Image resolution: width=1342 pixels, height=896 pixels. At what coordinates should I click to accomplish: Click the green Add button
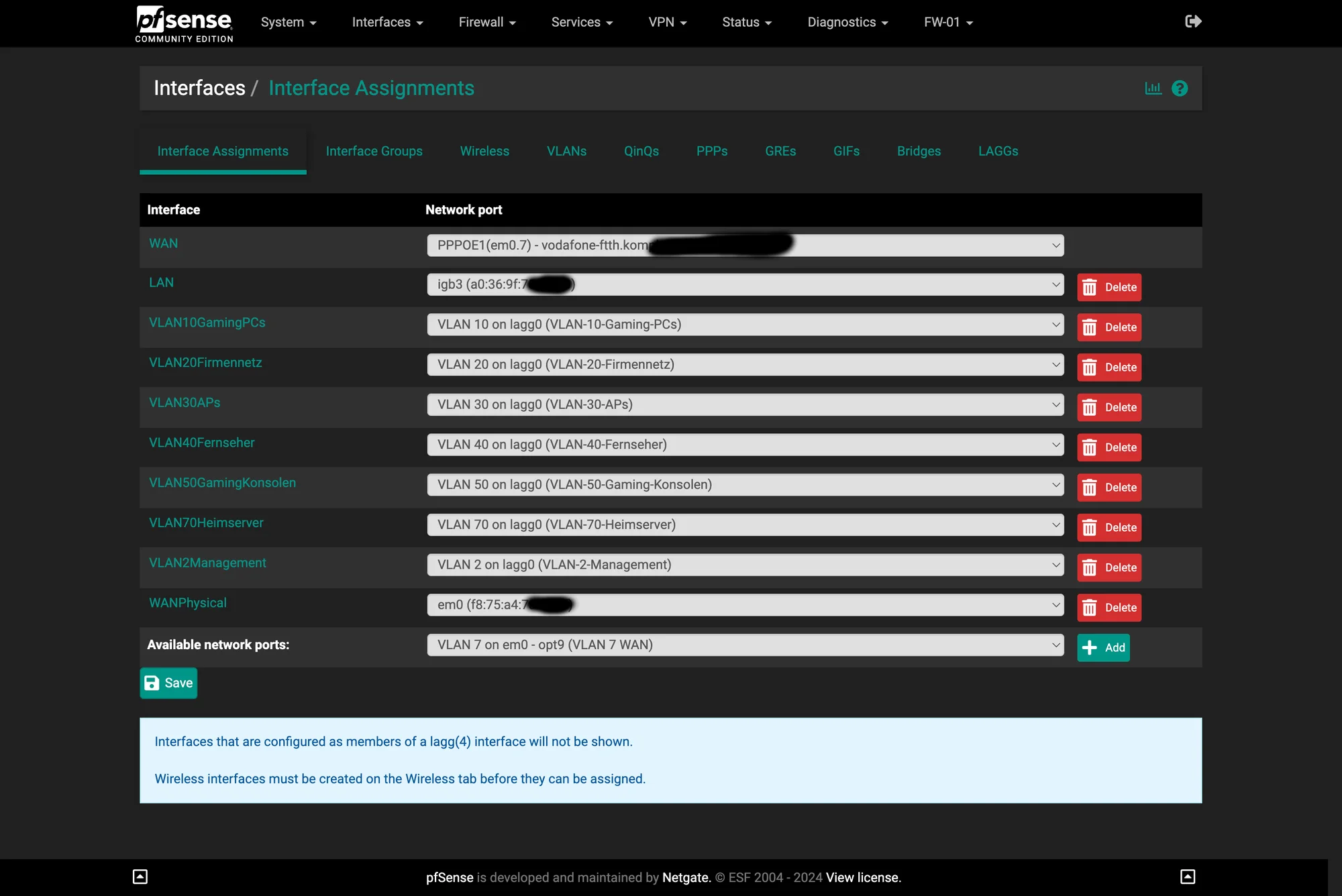click(1104, 647)
